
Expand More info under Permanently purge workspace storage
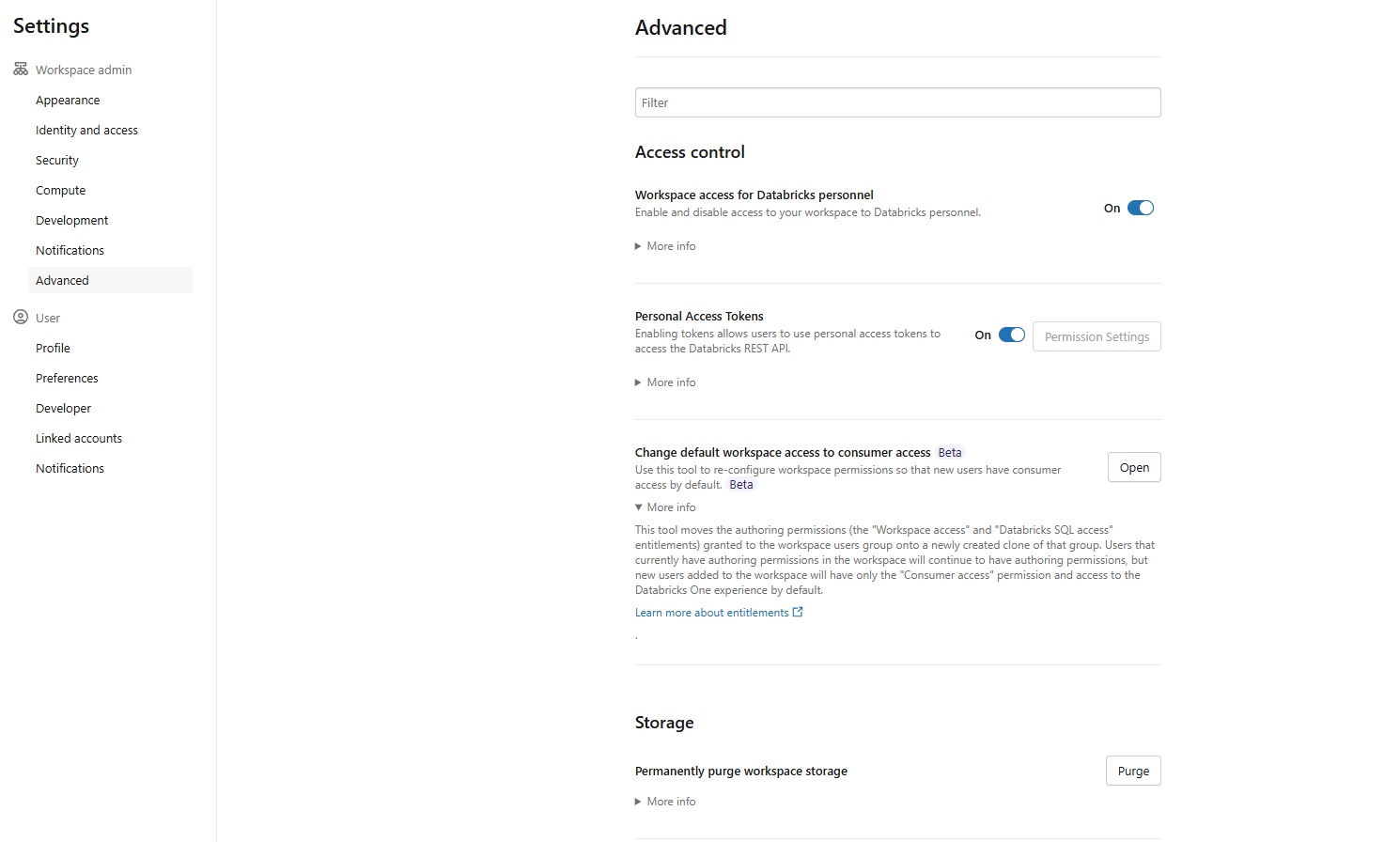coord(664,801)
